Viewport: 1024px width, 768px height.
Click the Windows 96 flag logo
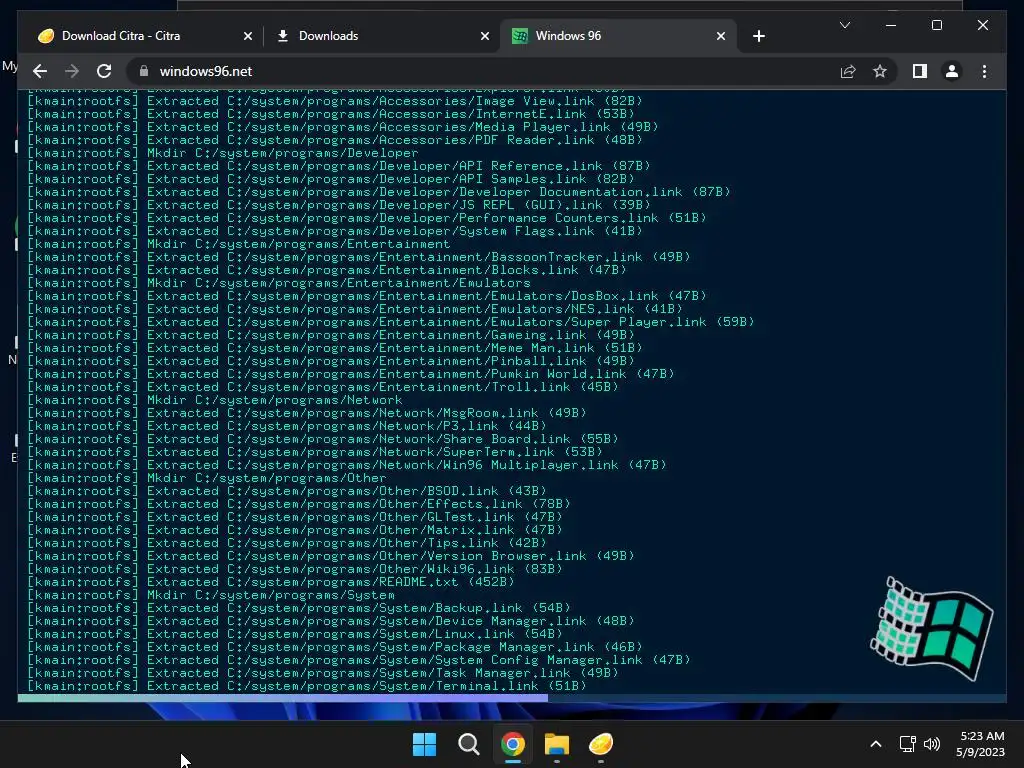[931, 628]
